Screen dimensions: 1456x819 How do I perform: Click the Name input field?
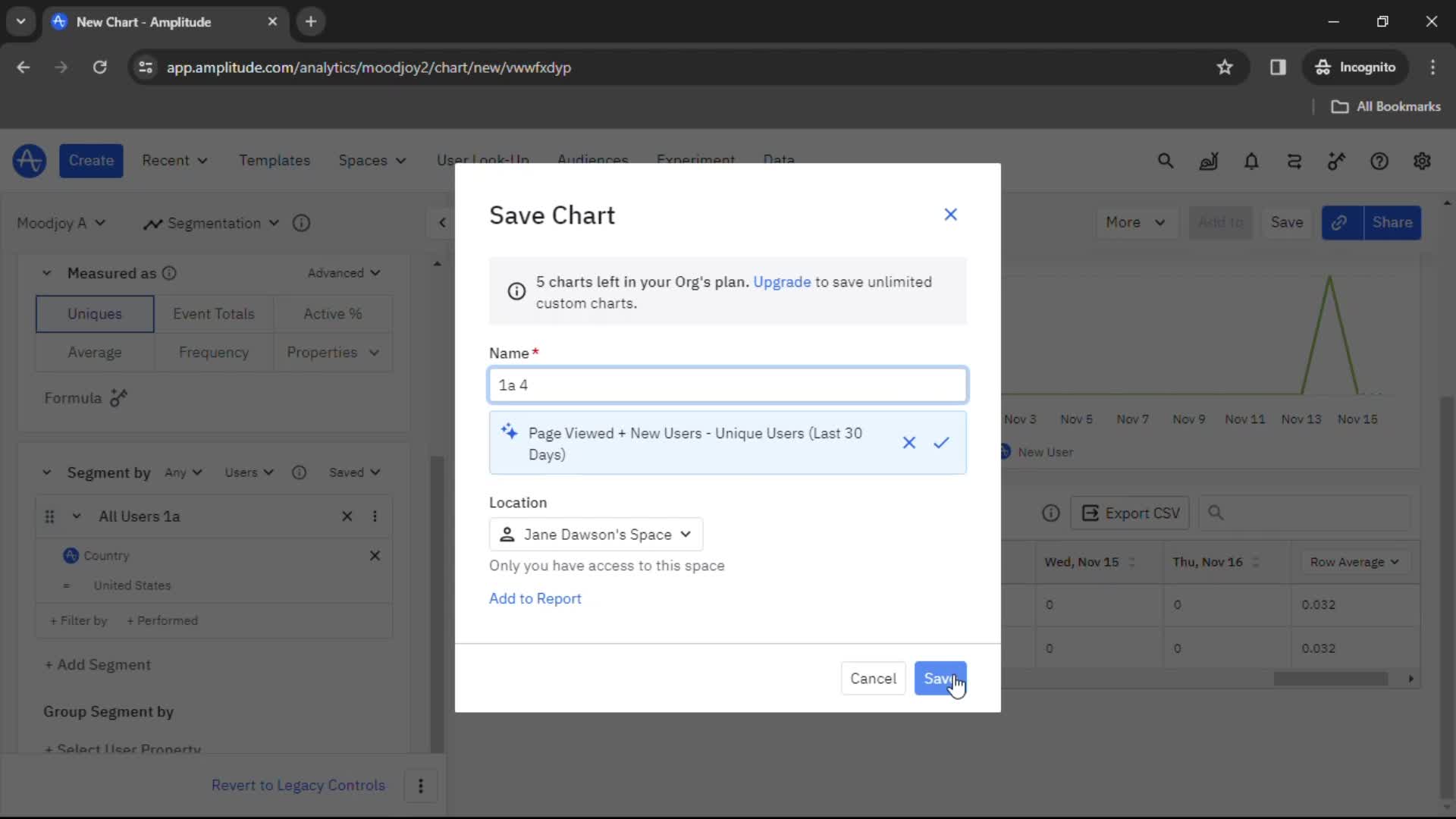[729, 385]
